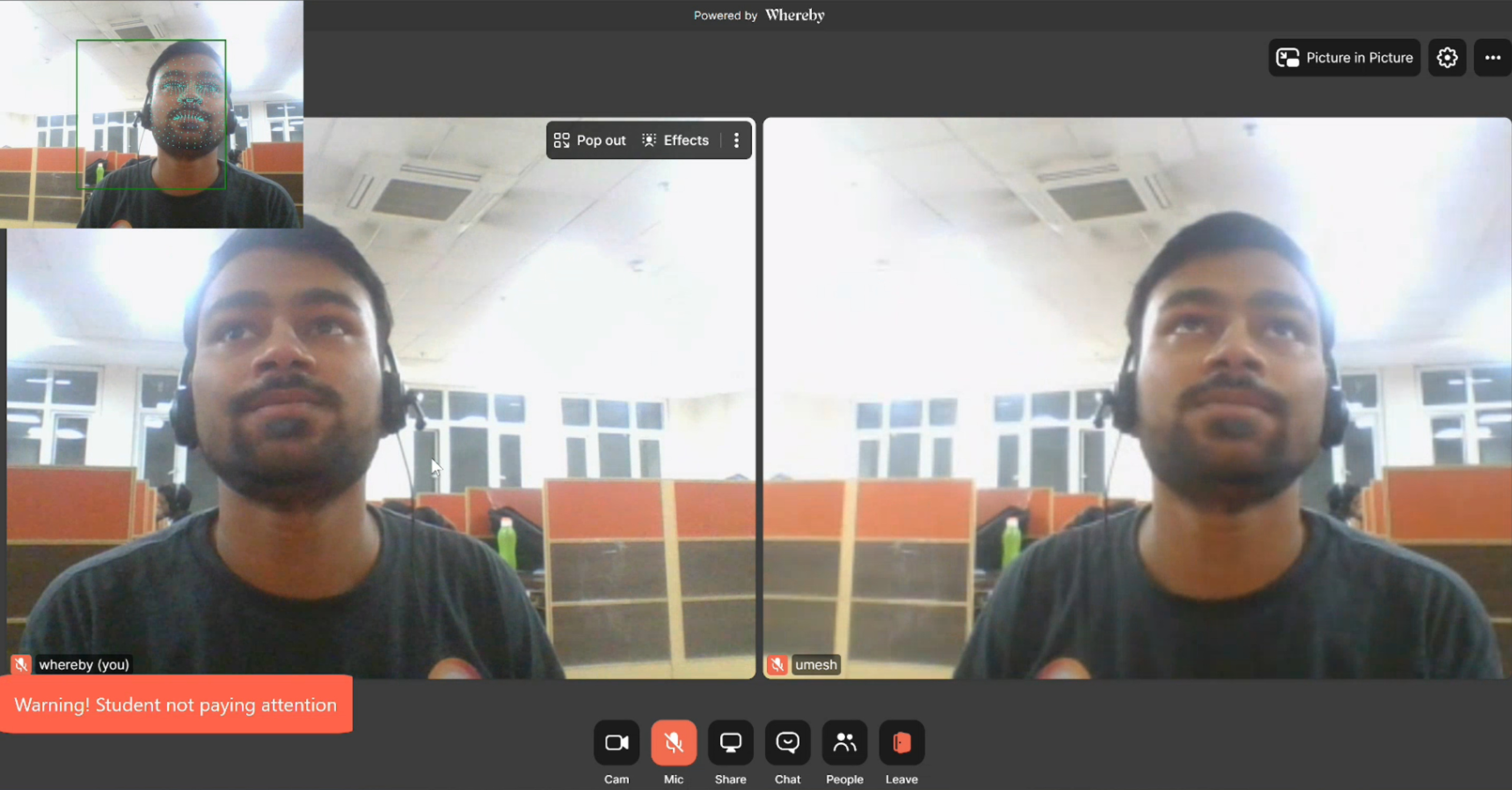
Task: Open the video tile's vertical dots menu
Action: 736,140
